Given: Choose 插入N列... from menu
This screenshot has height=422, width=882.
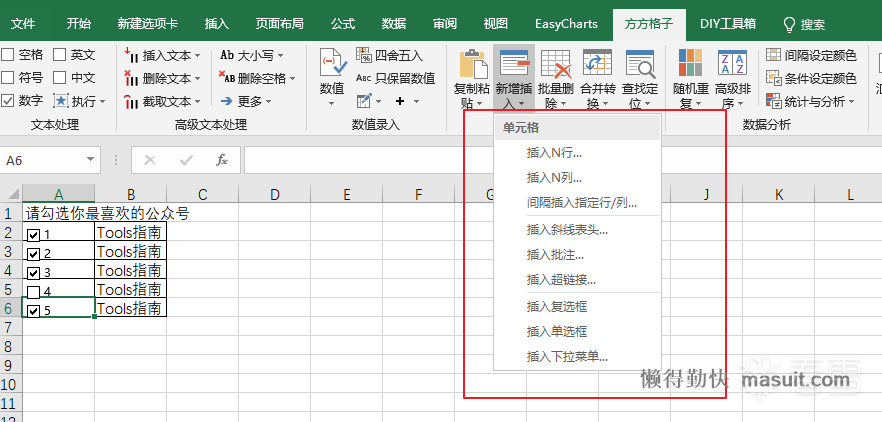Looking at the screenshot, I should (x=577, y=178).
